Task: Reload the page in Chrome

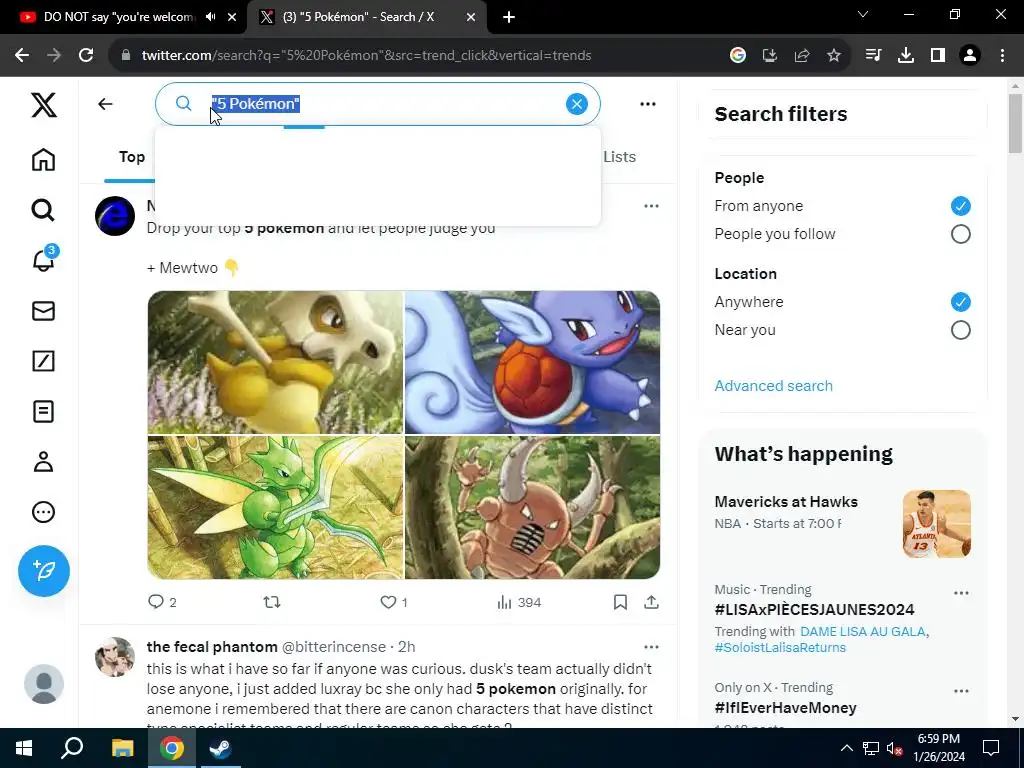Action: (86, 55)
